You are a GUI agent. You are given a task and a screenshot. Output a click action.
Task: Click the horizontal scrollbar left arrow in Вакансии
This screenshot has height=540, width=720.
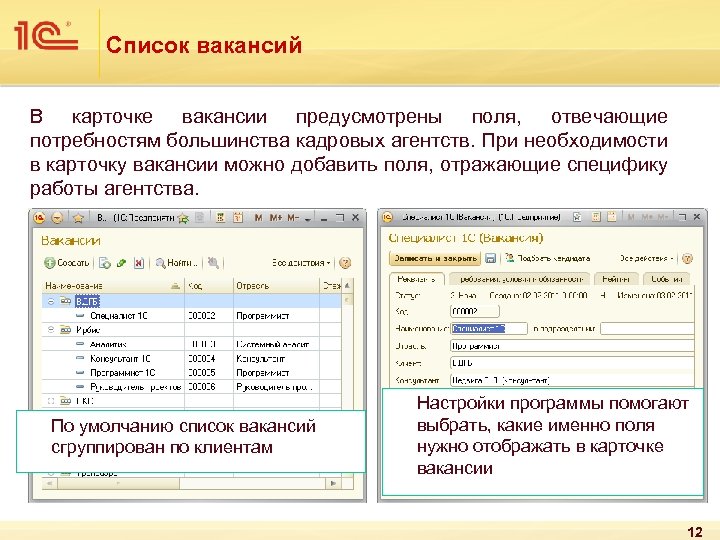(x=49, y=483)
